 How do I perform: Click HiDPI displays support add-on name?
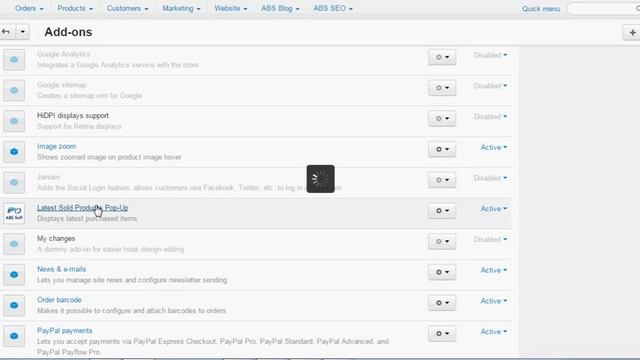tap(73, 116)
